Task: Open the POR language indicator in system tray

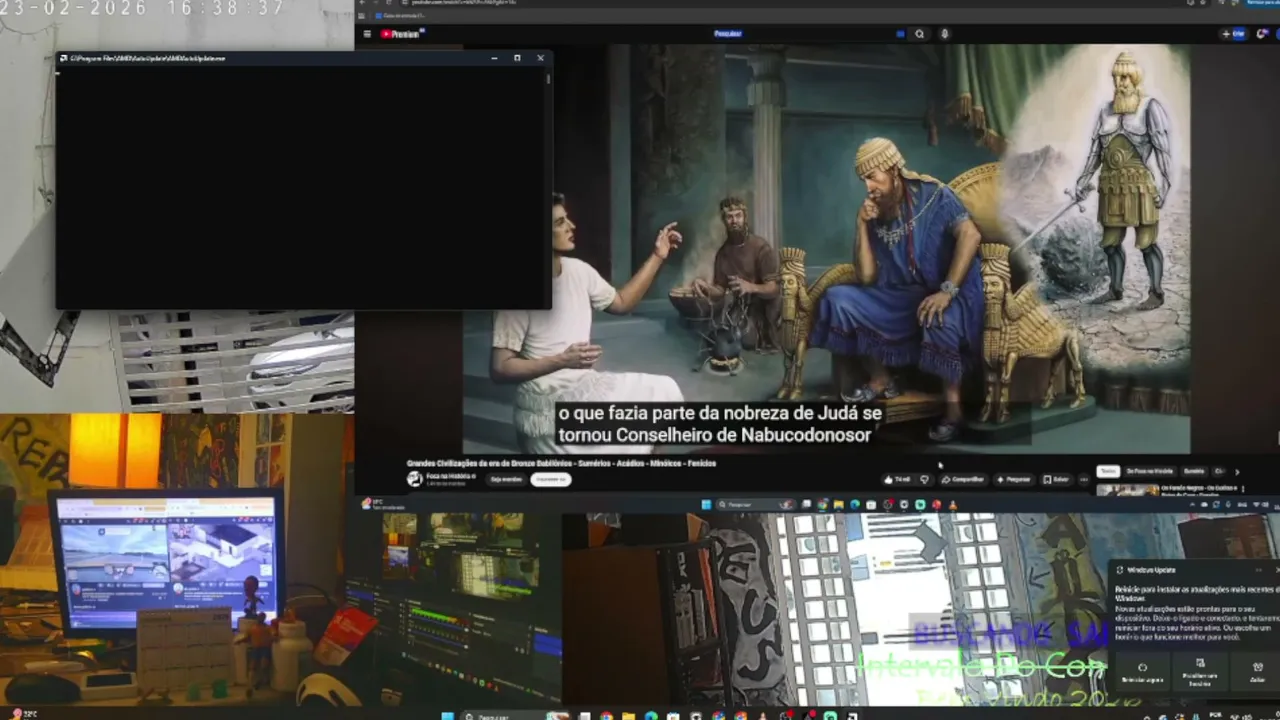Action: [x=1216, y=715]
